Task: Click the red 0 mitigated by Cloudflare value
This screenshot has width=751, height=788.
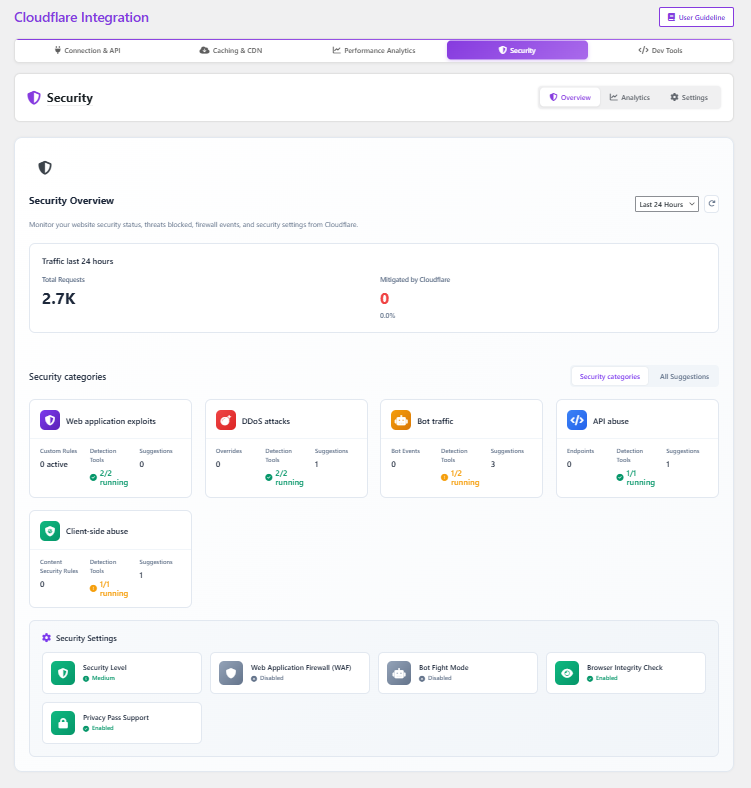Action: 385,299
